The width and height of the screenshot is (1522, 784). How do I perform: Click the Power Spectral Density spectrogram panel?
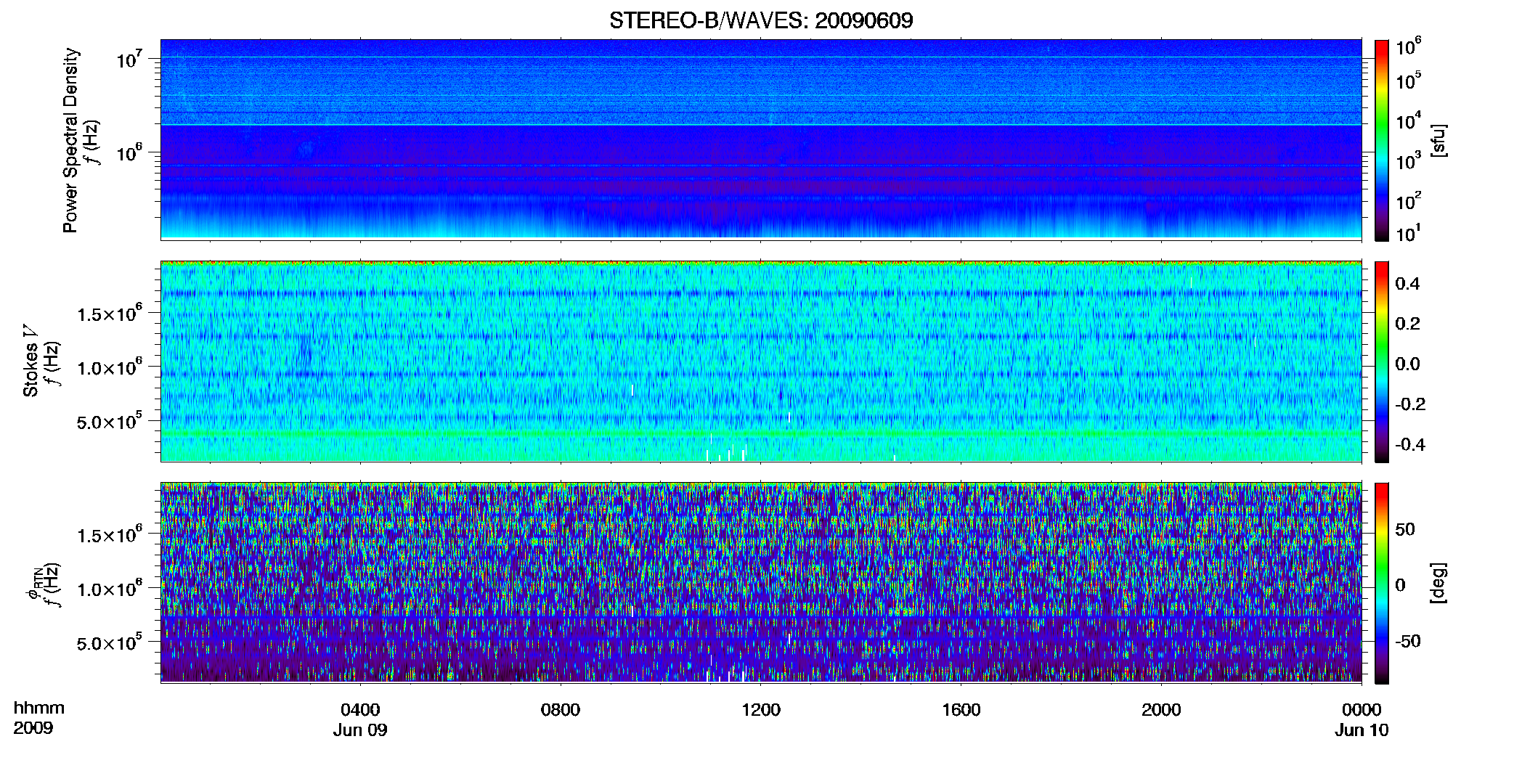tap(761, 139)
